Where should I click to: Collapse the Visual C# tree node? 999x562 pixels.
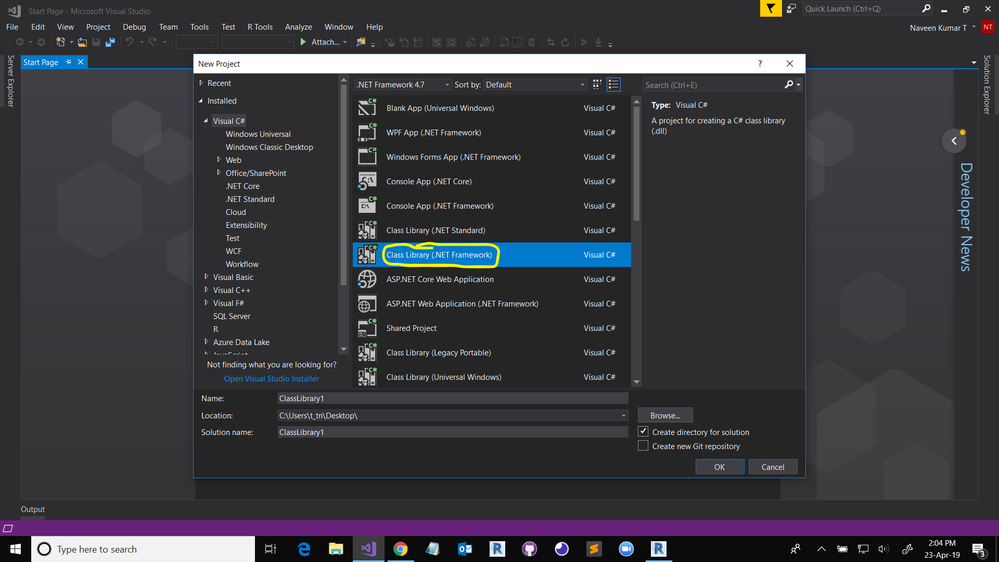(206, 120)
